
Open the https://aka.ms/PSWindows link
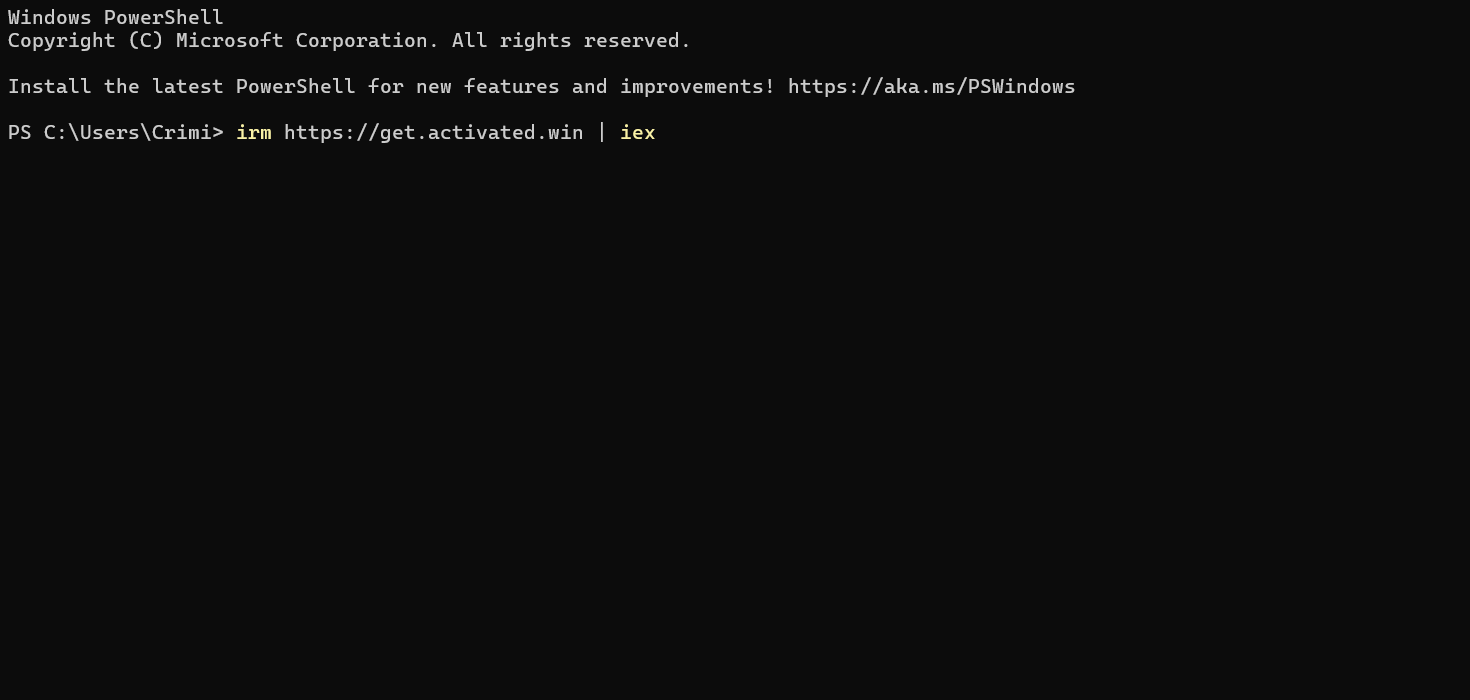click(931, 86)
